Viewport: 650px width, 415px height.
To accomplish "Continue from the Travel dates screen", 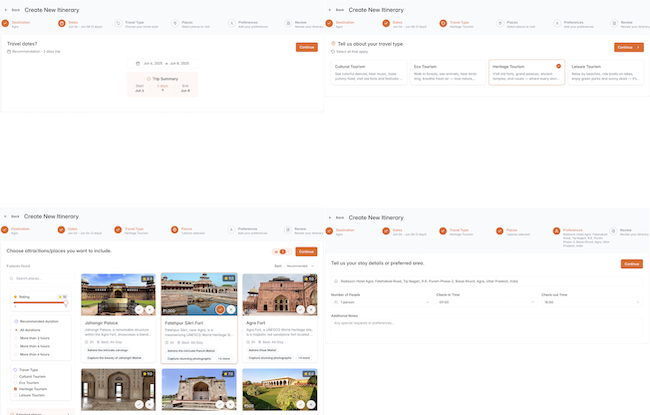I will [x=307, y=47].
